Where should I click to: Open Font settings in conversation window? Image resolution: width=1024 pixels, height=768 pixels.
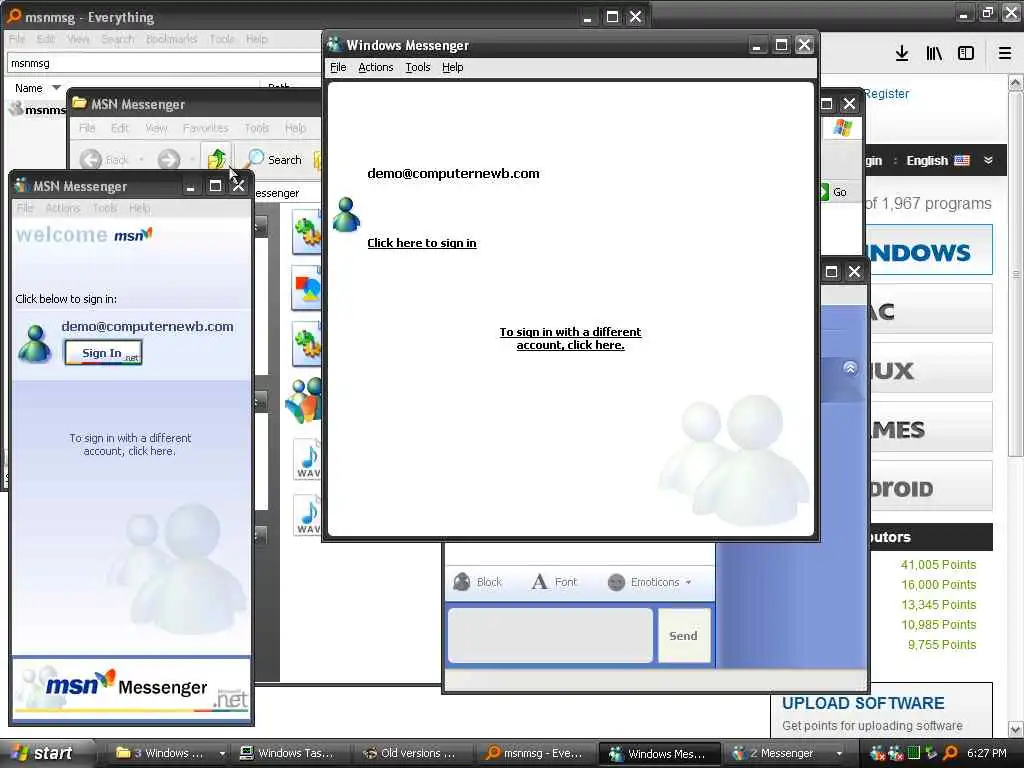(x=554, y=582)
